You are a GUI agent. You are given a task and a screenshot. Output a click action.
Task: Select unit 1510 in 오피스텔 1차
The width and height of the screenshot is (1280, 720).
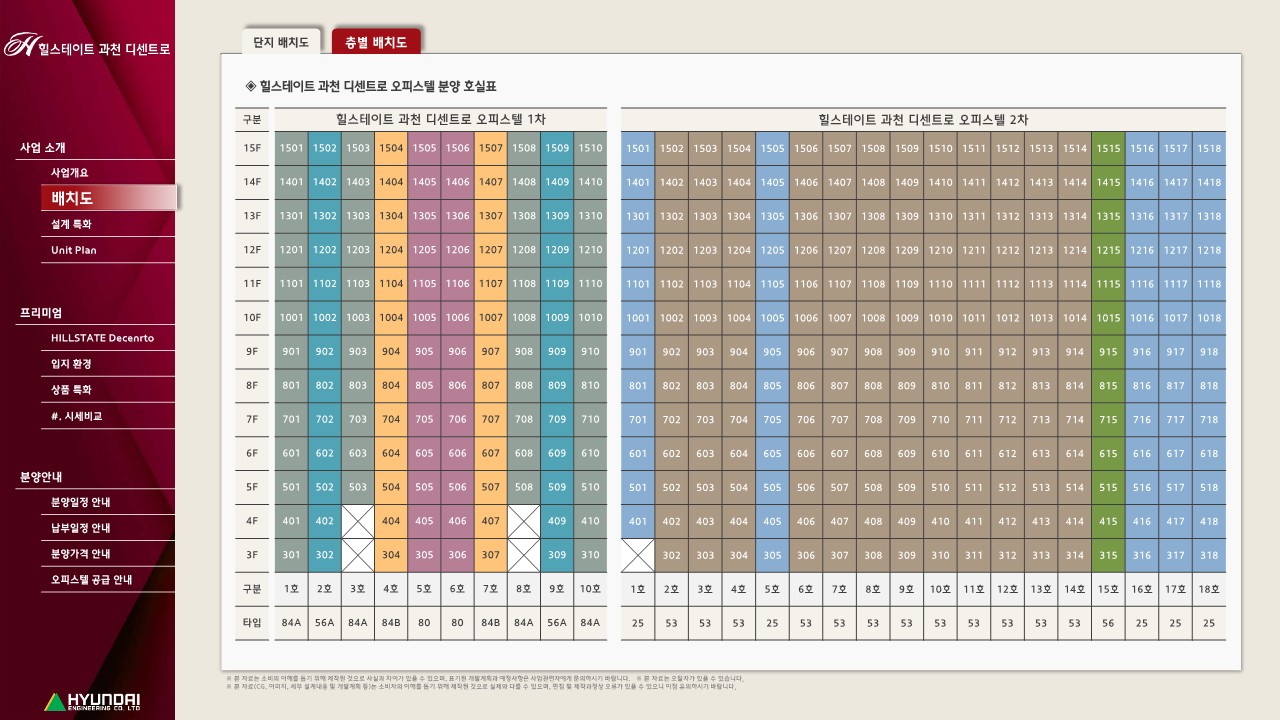[591, 148]
